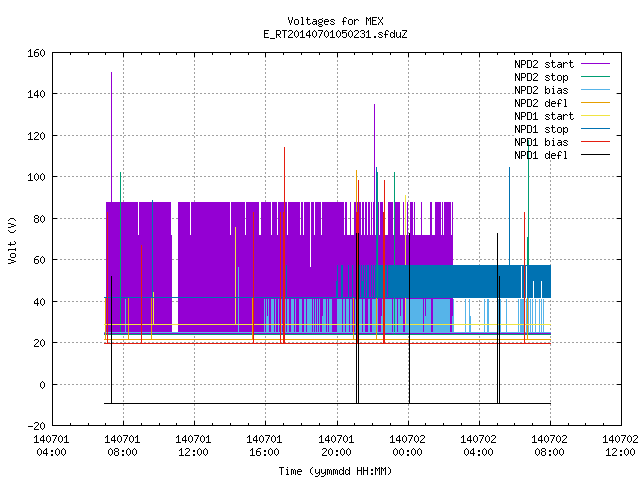Select the NPD1 defl legend label
This screenshot has height=480, width=640.
(541, 155)
